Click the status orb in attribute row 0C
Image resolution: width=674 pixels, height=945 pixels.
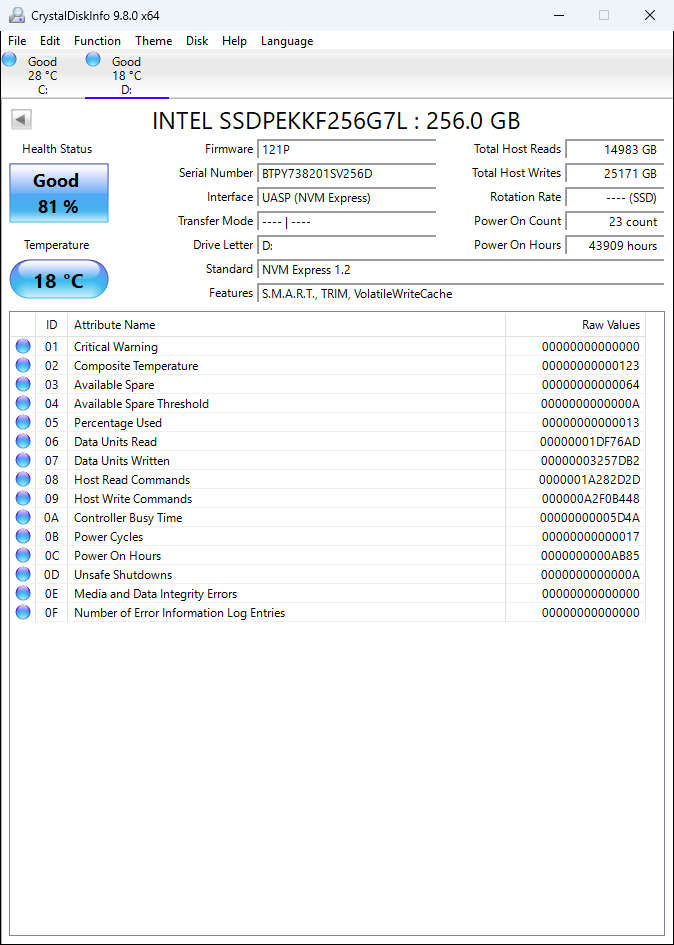(23, 555)
